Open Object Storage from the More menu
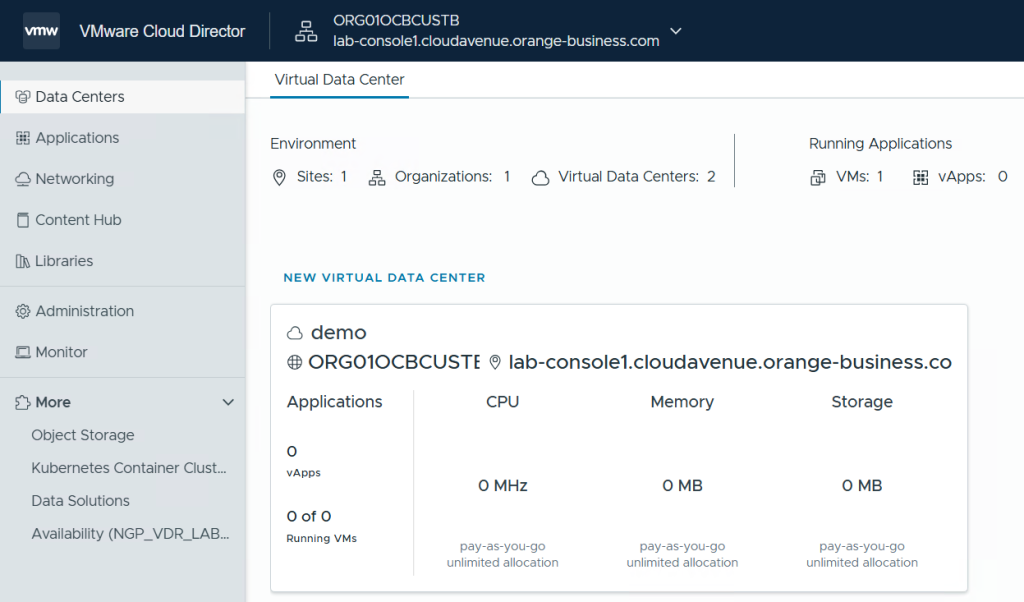 [83, 435]
